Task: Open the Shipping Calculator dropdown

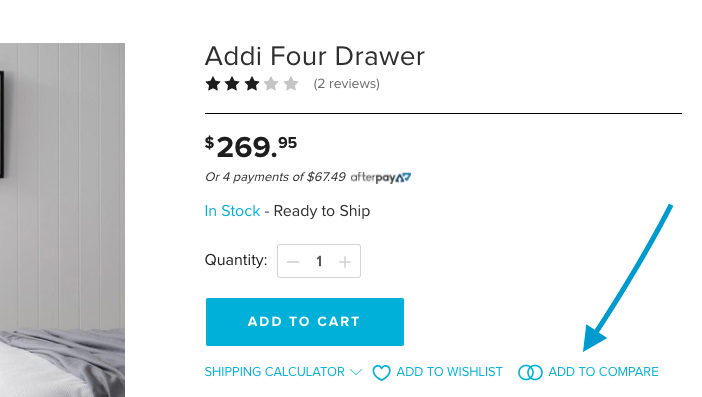Action: [x=283, y=372]
